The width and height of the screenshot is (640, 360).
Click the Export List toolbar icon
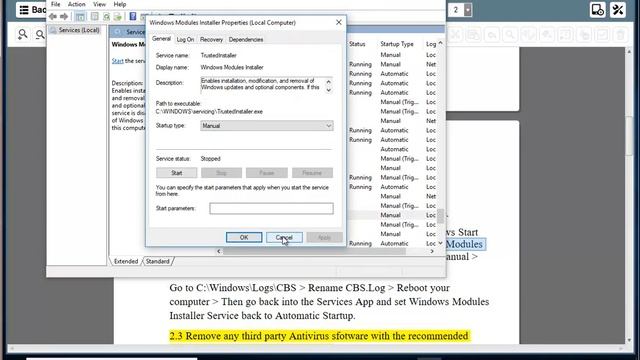pos(118,16)
